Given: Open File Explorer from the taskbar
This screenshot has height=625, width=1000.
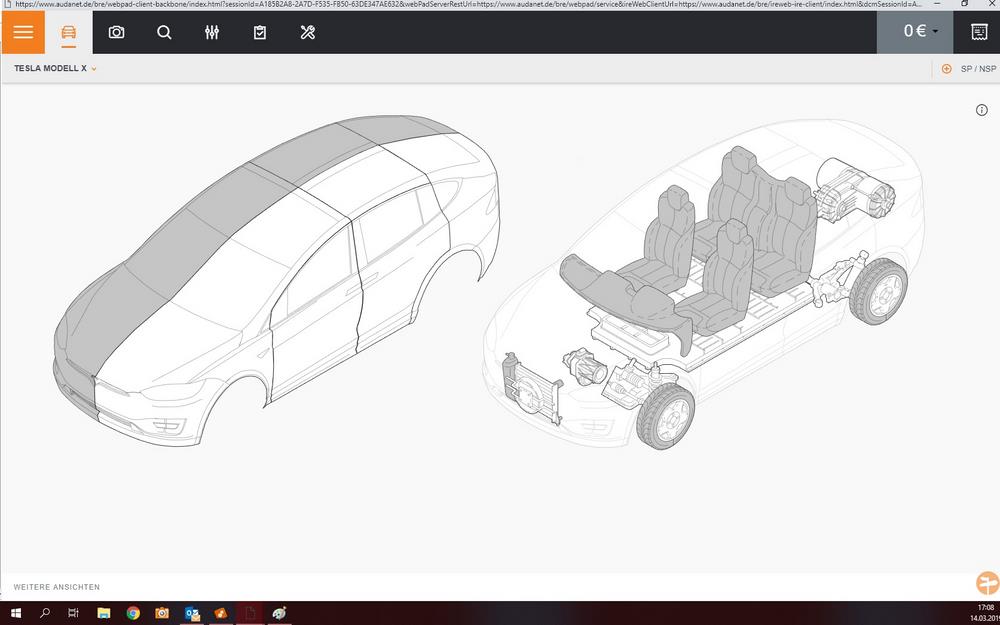Looking at the screenshot, I should (x=103, y=614).
